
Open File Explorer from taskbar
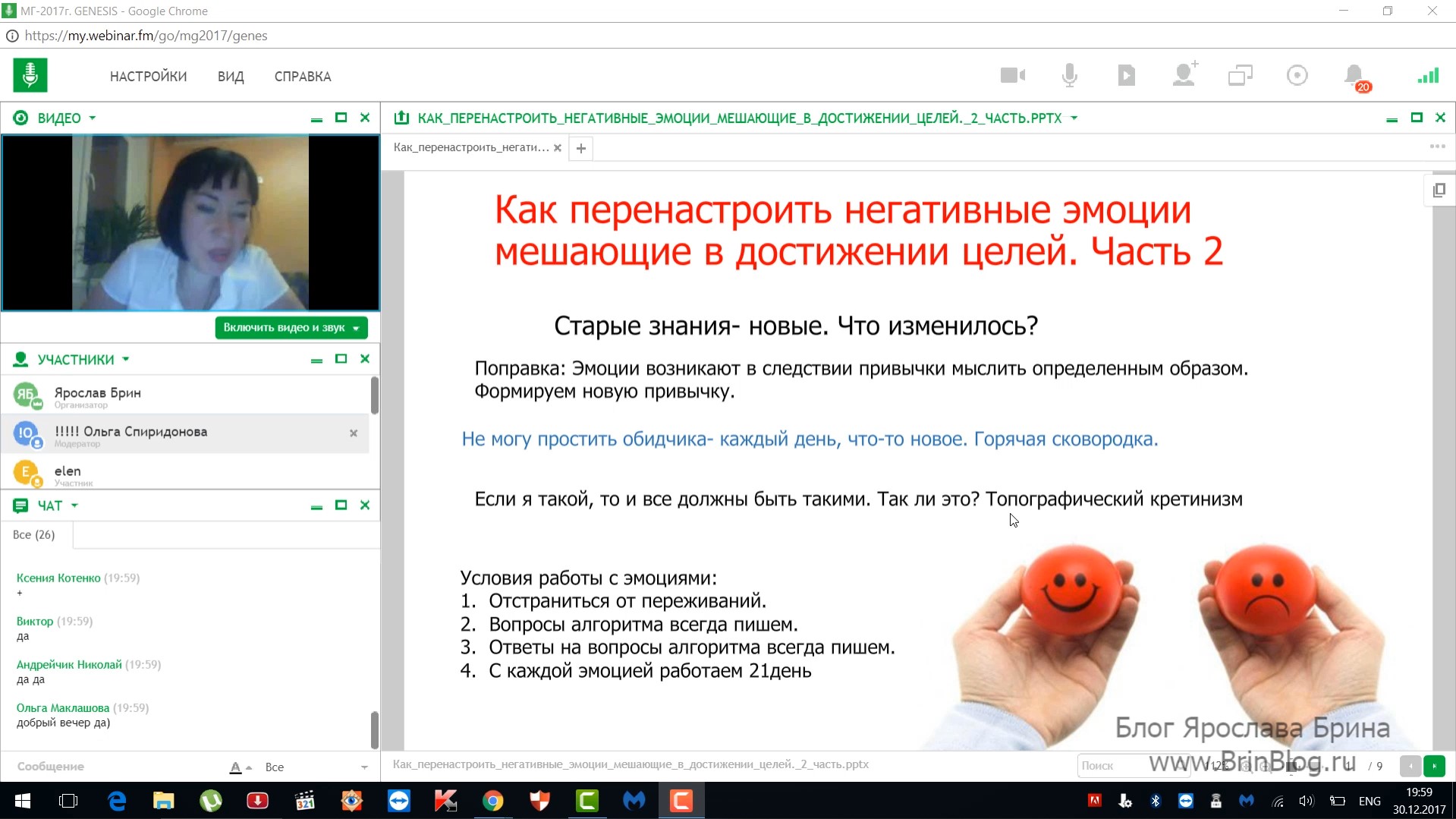tap(164, 801)
